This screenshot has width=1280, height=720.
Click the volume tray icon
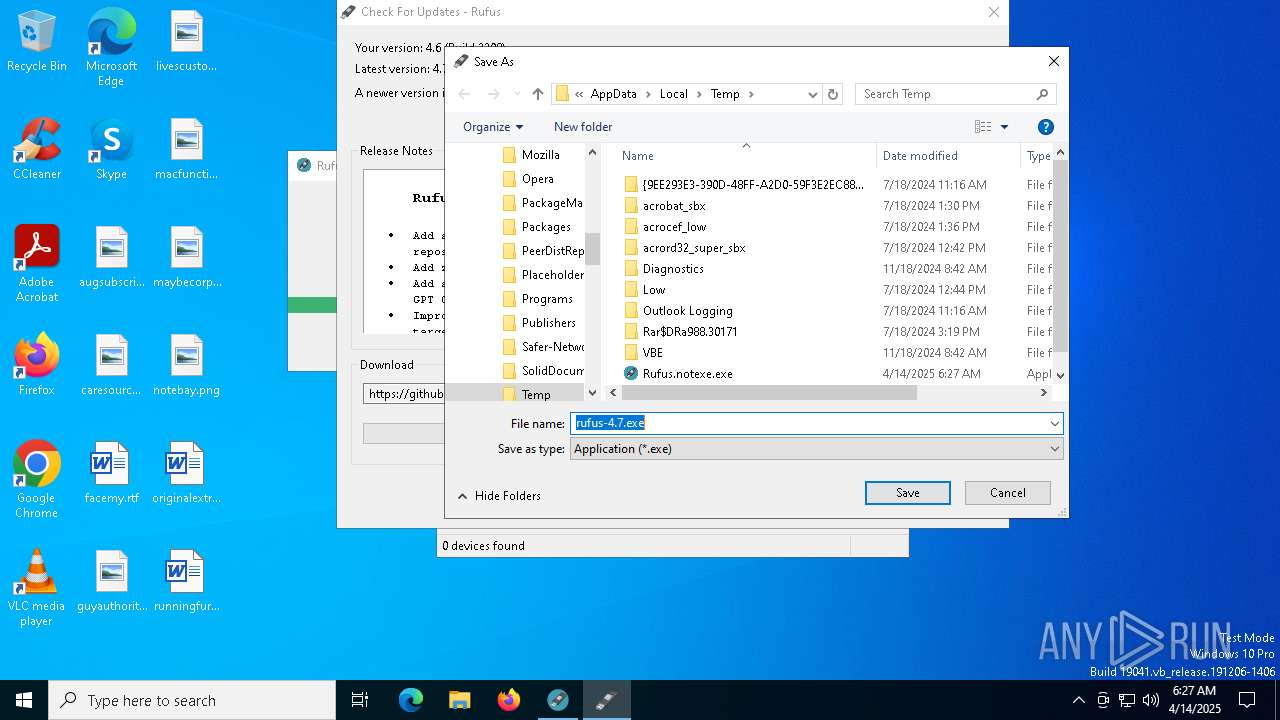pos(1151,700)
